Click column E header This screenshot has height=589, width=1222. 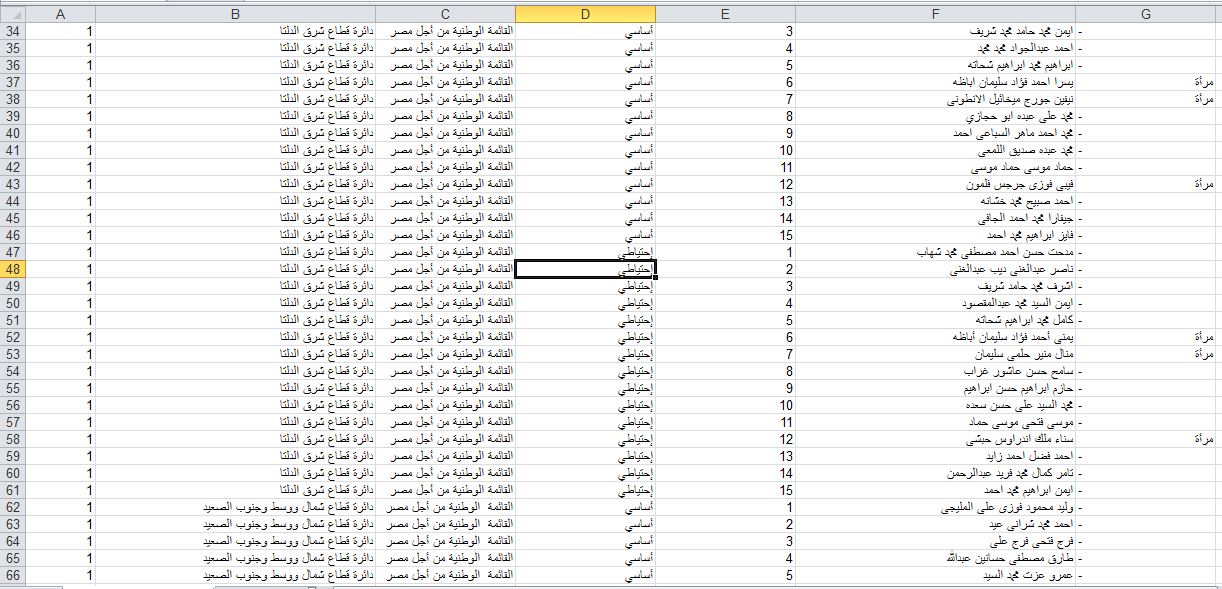725,14
